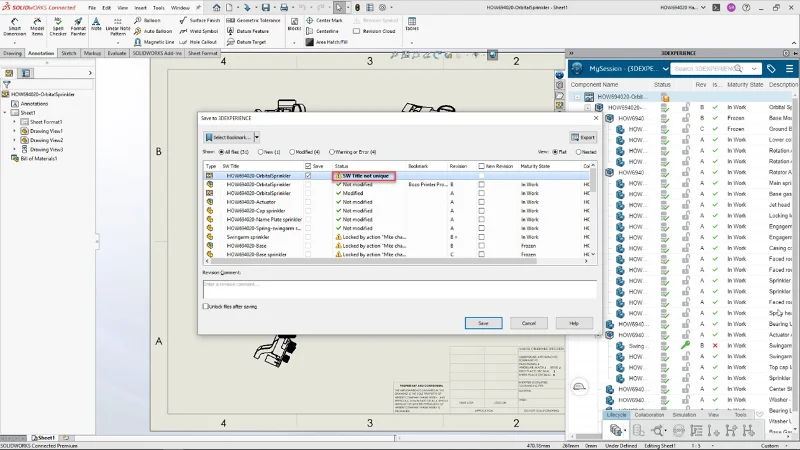Screen dimensions: 800x450
Task: Click the Save button in dialog
Action: (x=483, y=323)
